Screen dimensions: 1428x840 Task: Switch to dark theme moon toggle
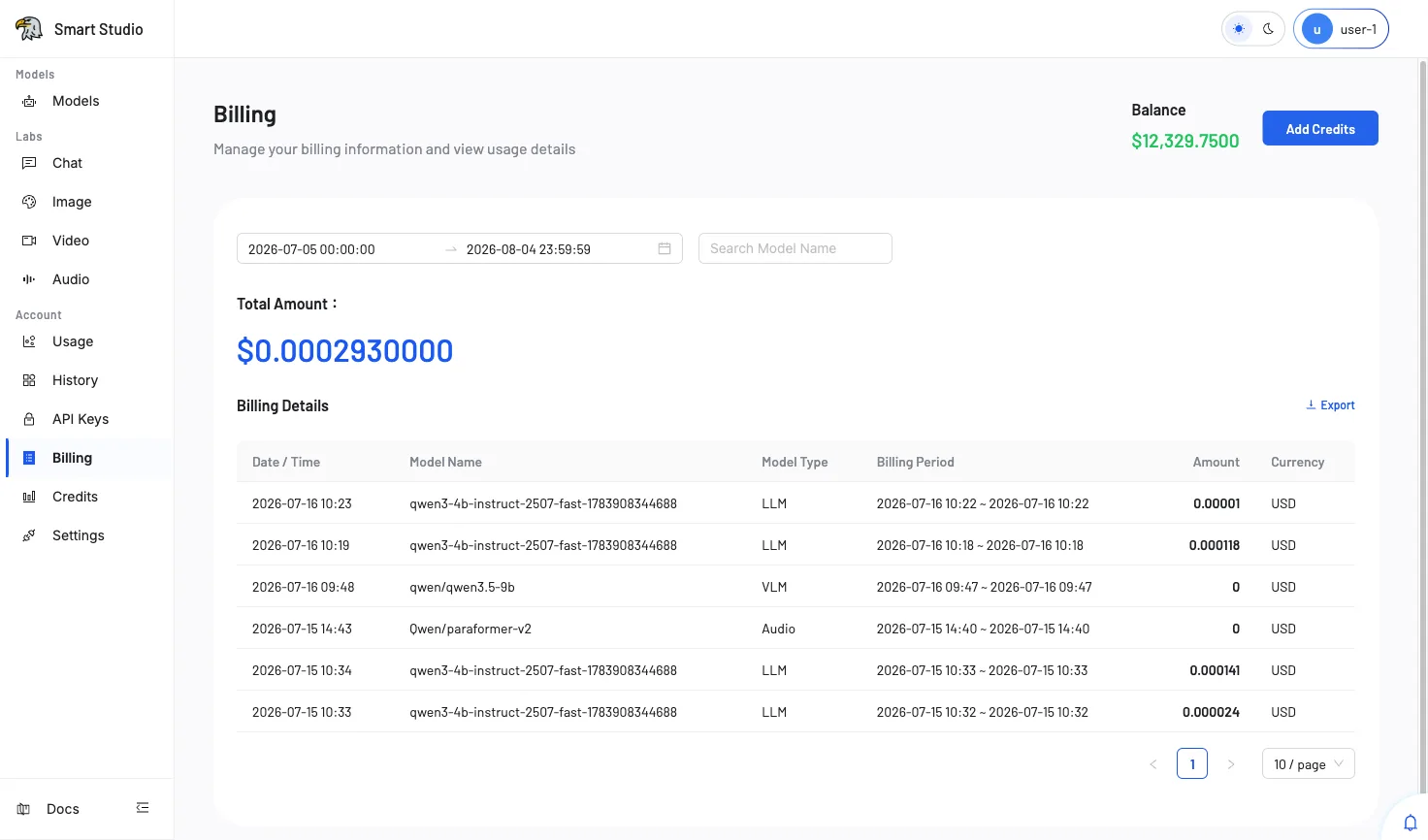(1268, 29)
